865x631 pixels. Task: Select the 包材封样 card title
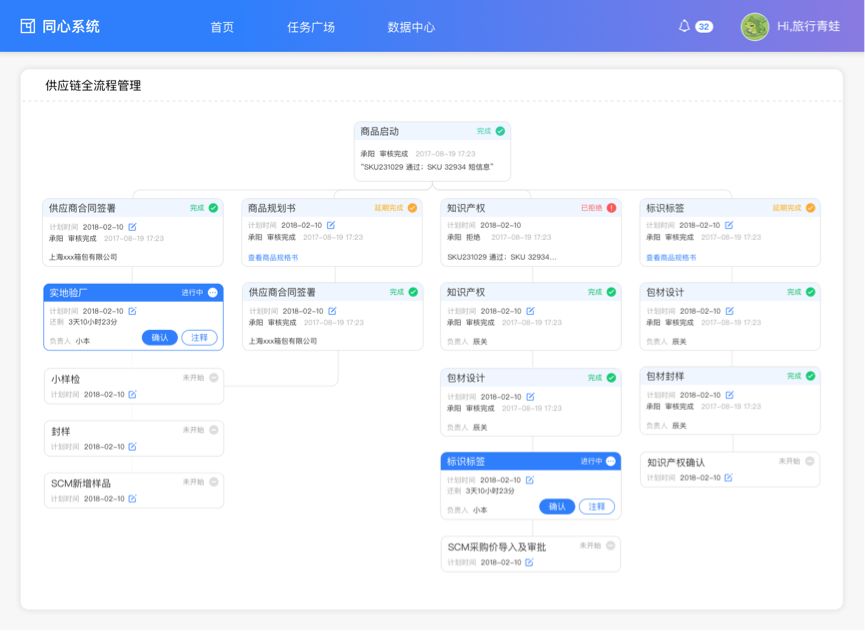coord(665,377)
